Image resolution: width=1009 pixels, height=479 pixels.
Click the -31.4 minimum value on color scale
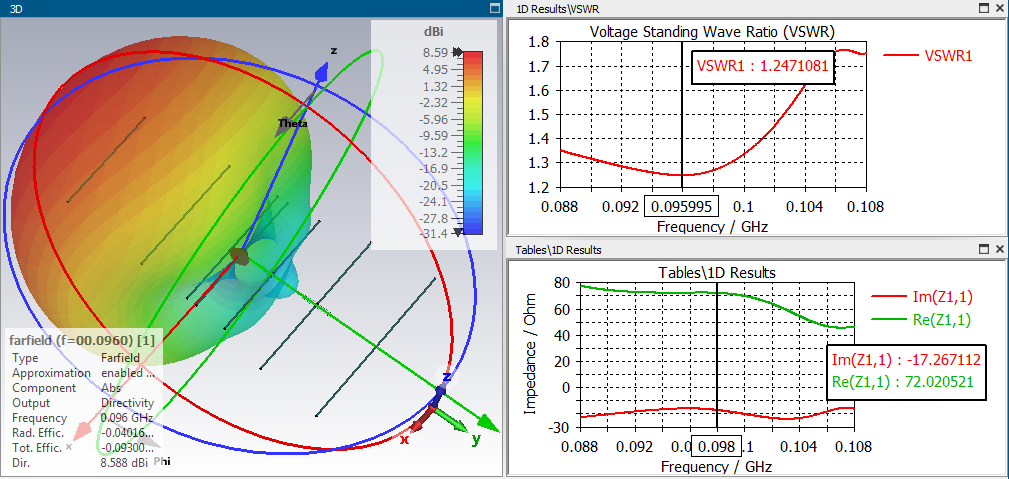pos(434,233)
